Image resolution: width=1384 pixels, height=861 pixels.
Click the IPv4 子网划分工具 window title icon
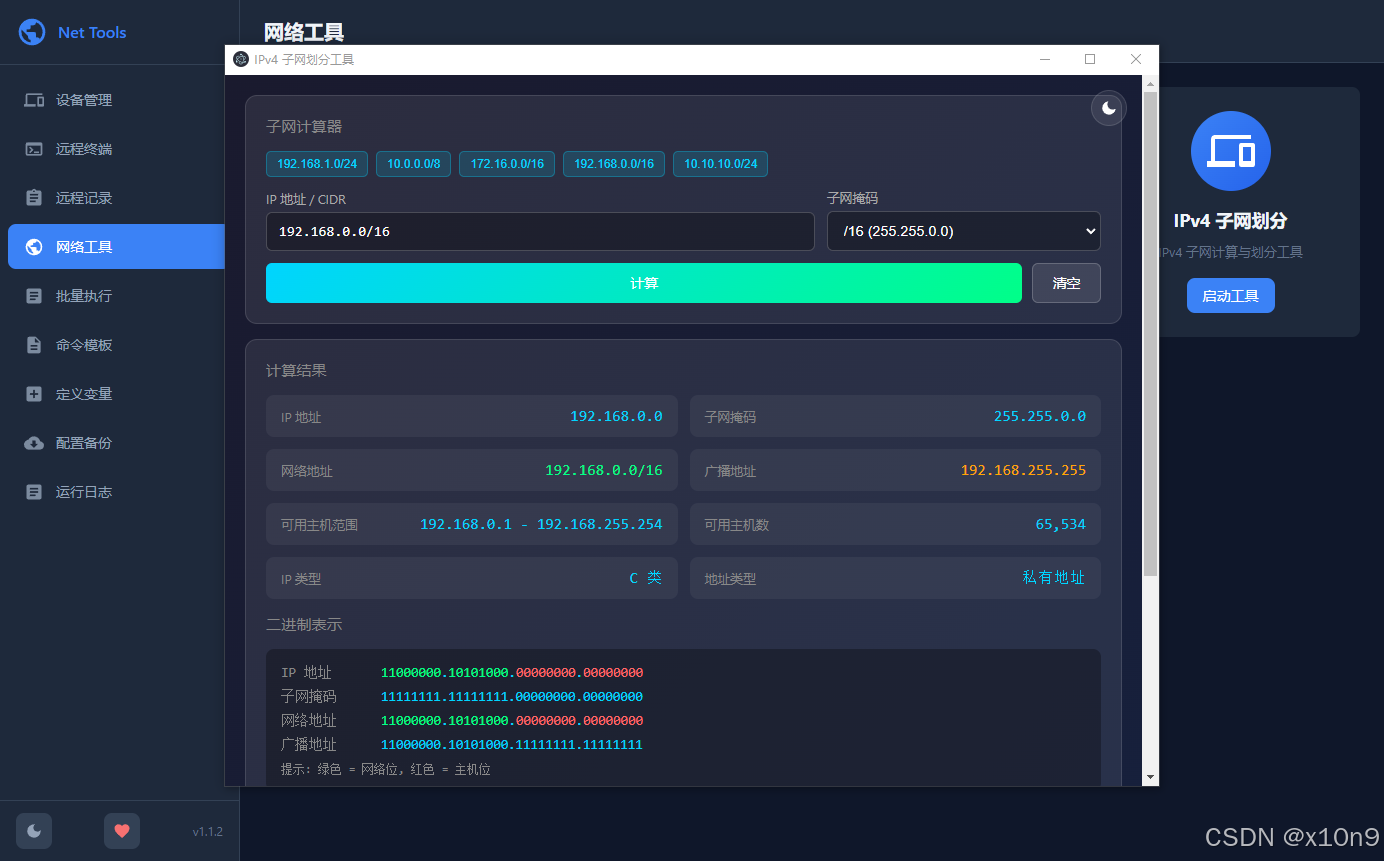[x=241, y=60]
